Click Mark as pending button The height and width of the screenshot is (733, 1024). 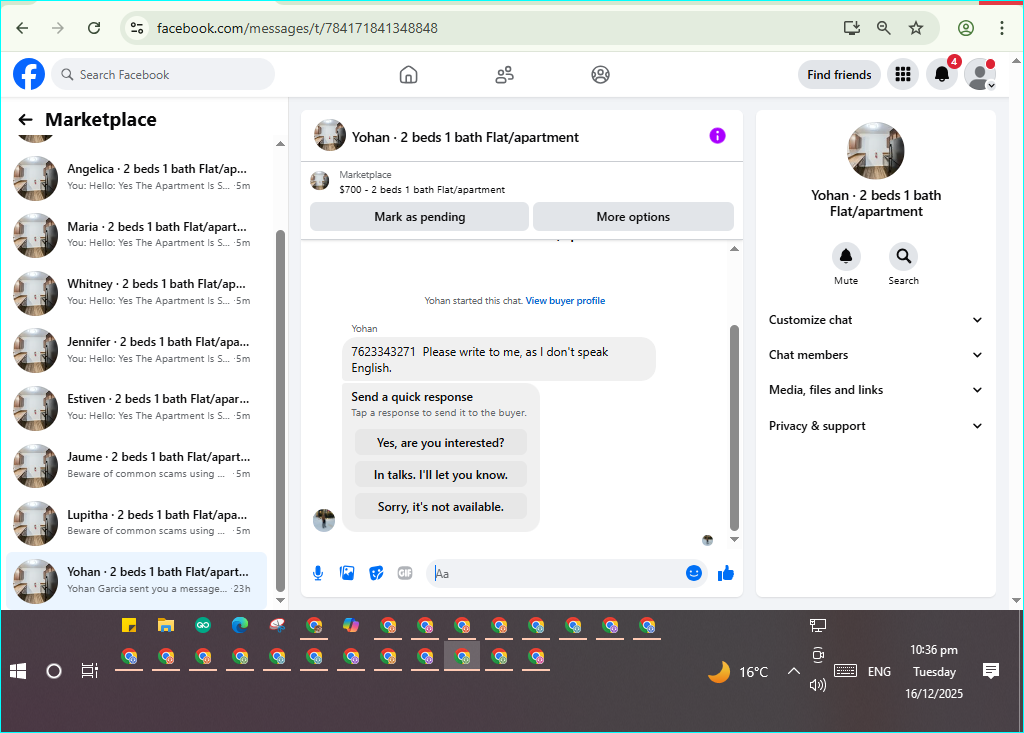(x=419, y=217)
